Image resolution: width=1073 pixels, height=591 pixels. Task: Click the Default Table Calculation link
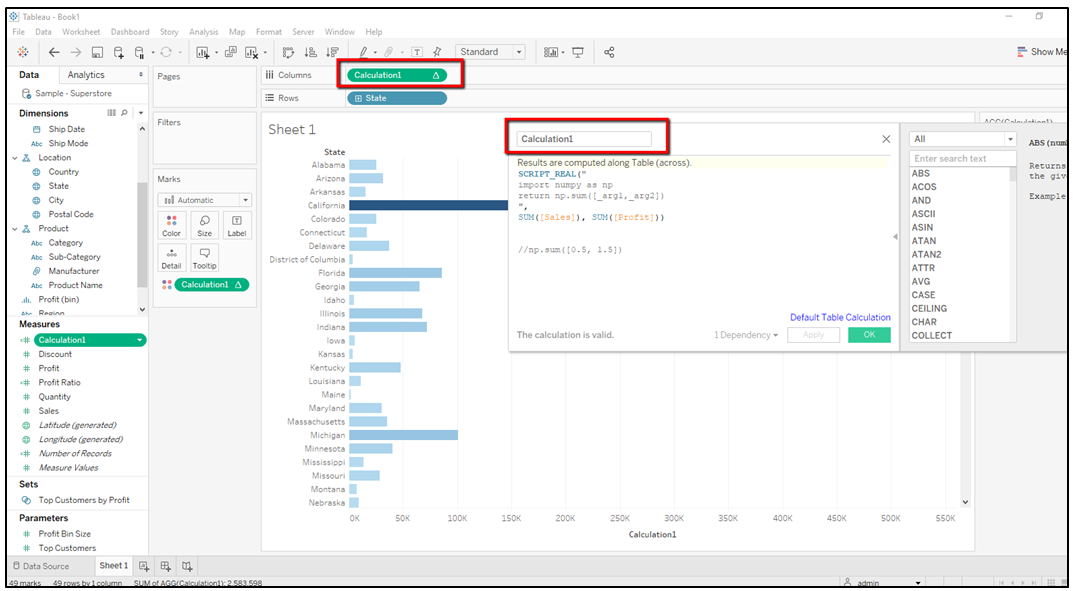tap(840, 317)
